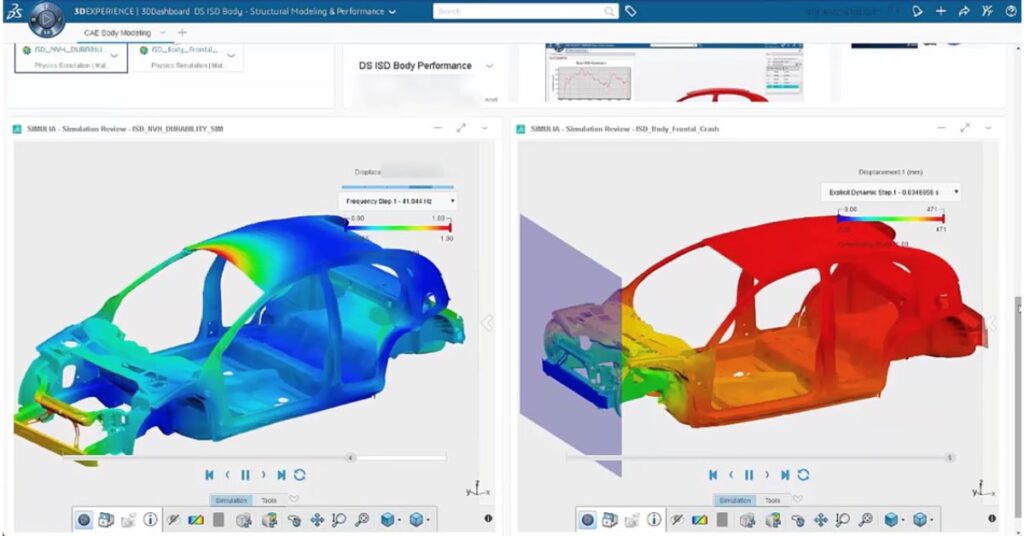Open the 3DEXPERIENCE compass
The image size is (1024, 536).
pyautogui.click(x=46, y=19)
